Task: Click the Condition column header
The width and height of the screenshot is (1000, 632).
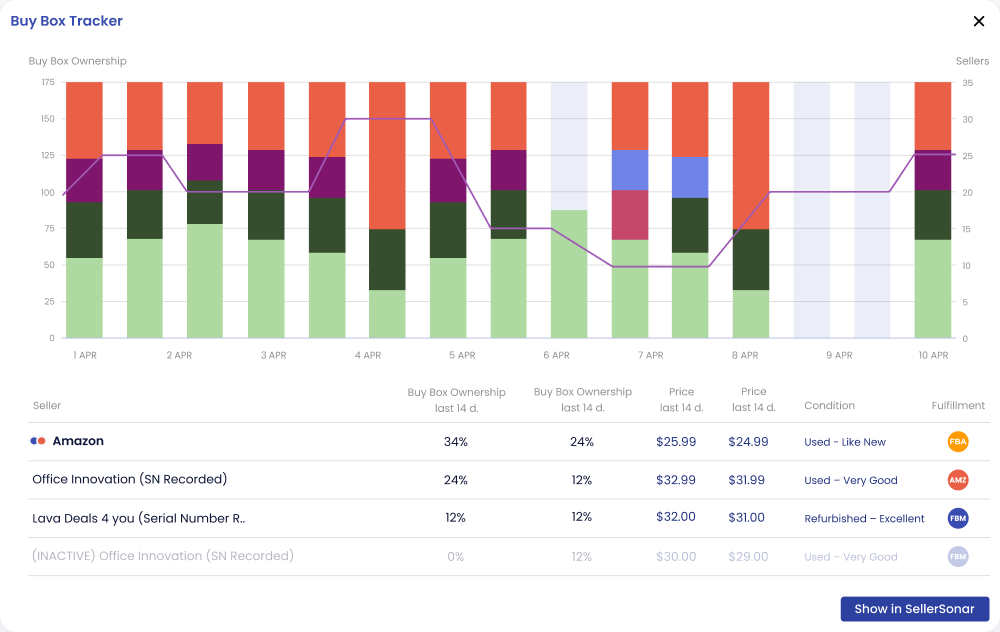Action: 829,405
